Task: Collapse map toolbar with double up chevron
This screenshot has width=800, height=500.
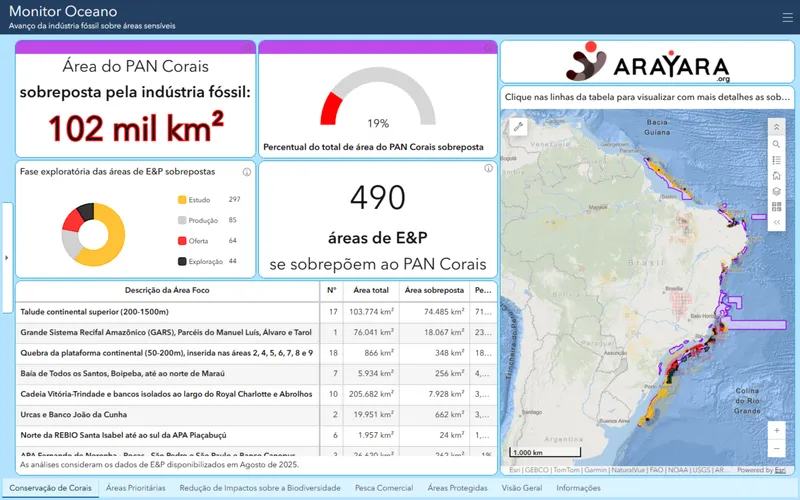Action: pyautogui.click(x=776, y=127)
